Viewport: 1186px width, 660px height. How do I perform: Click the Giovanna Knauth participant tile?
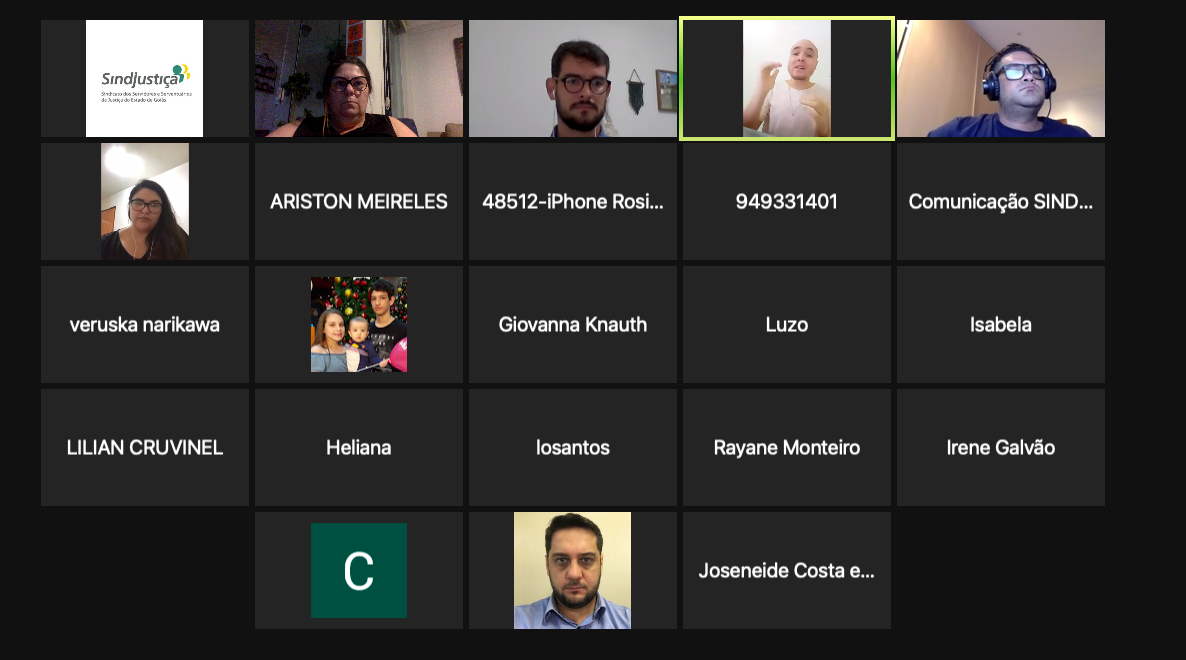[573, 325]
